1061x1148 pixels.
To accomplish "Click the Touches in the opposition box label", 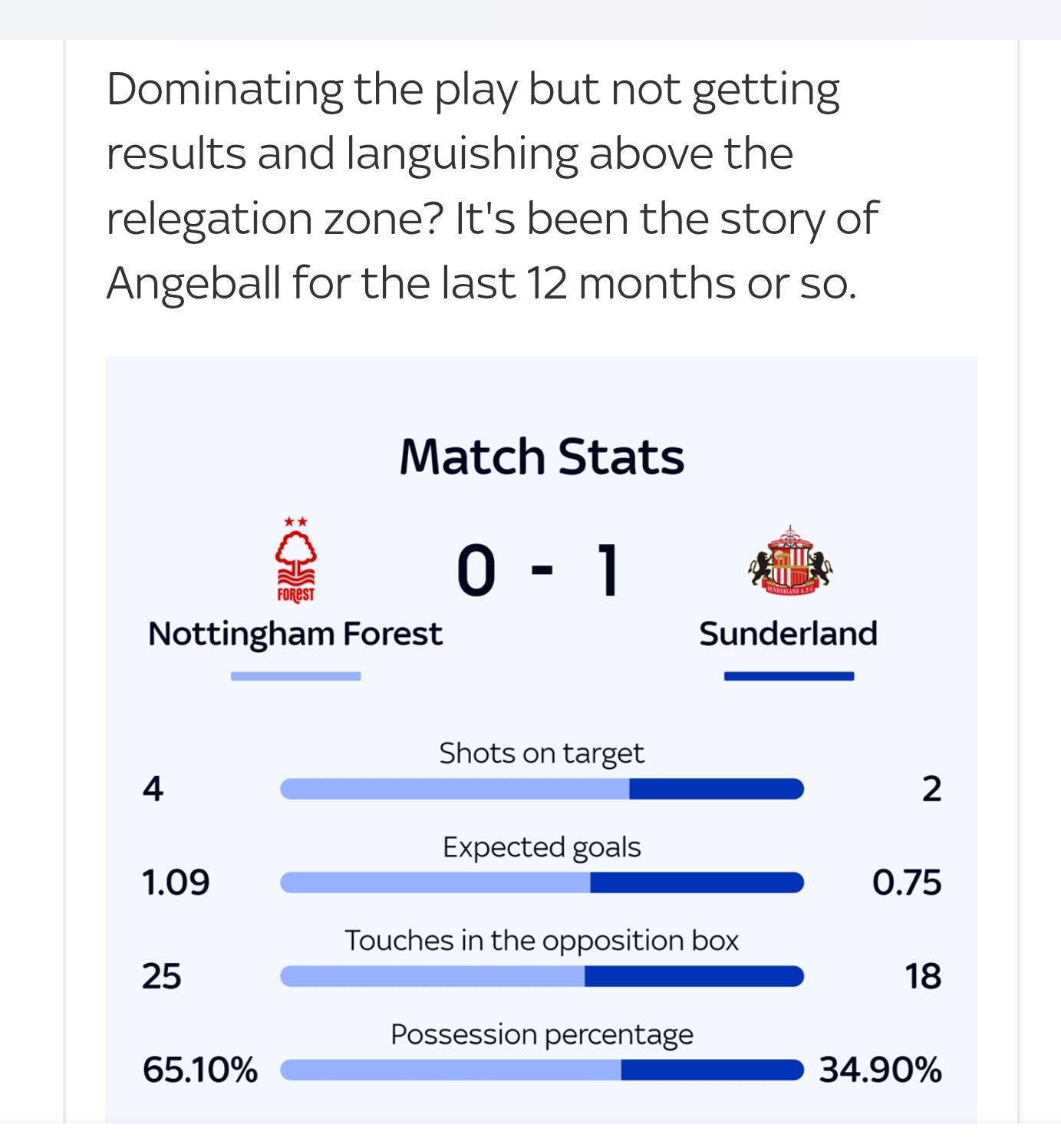I will 542,941.
